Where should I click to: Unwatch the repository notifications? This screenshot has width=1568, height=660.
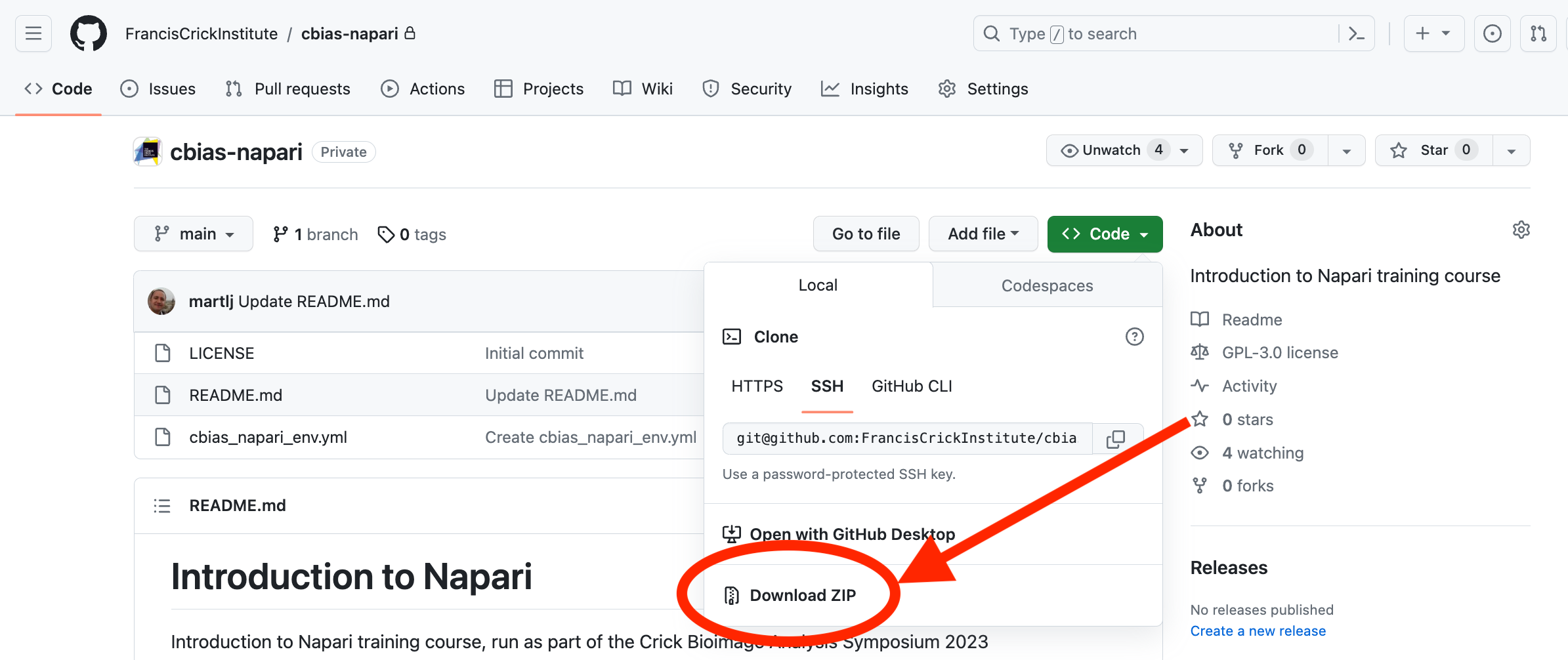tap(1124, 150)
